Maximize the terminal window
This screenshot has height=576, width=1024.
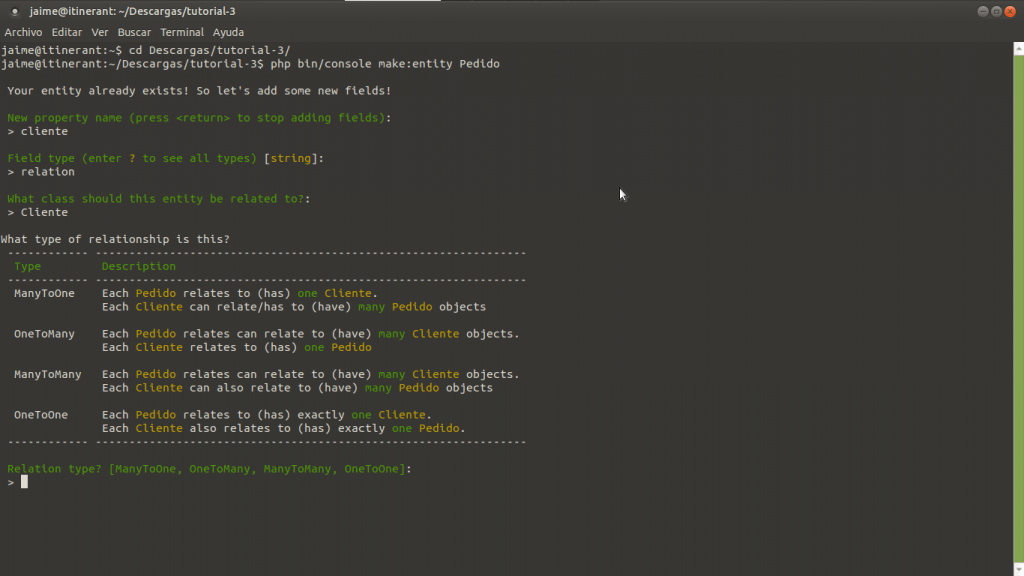click(997, 11)
